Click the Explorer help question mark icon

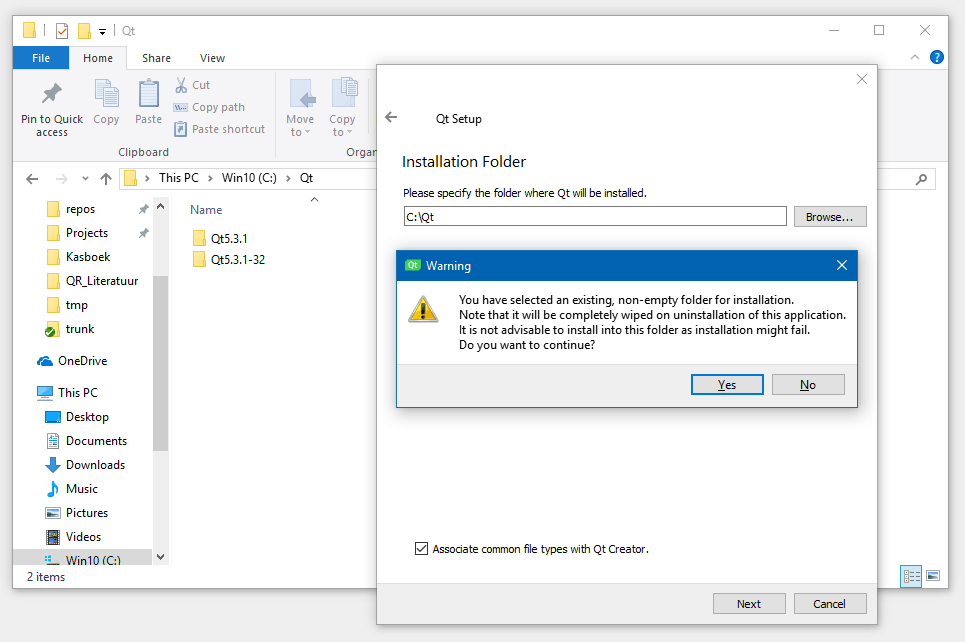click(937, 57)
